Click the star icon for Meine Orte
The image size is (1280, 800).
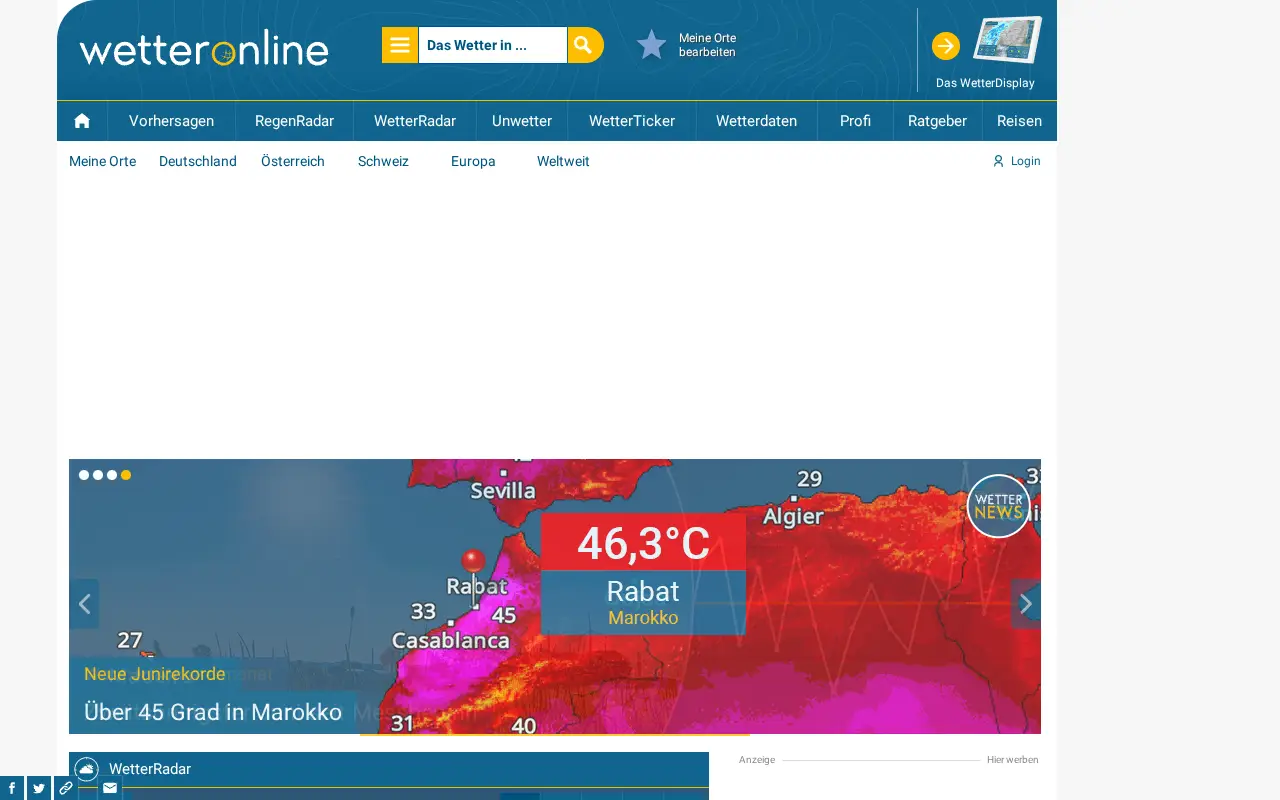(652, 45)
